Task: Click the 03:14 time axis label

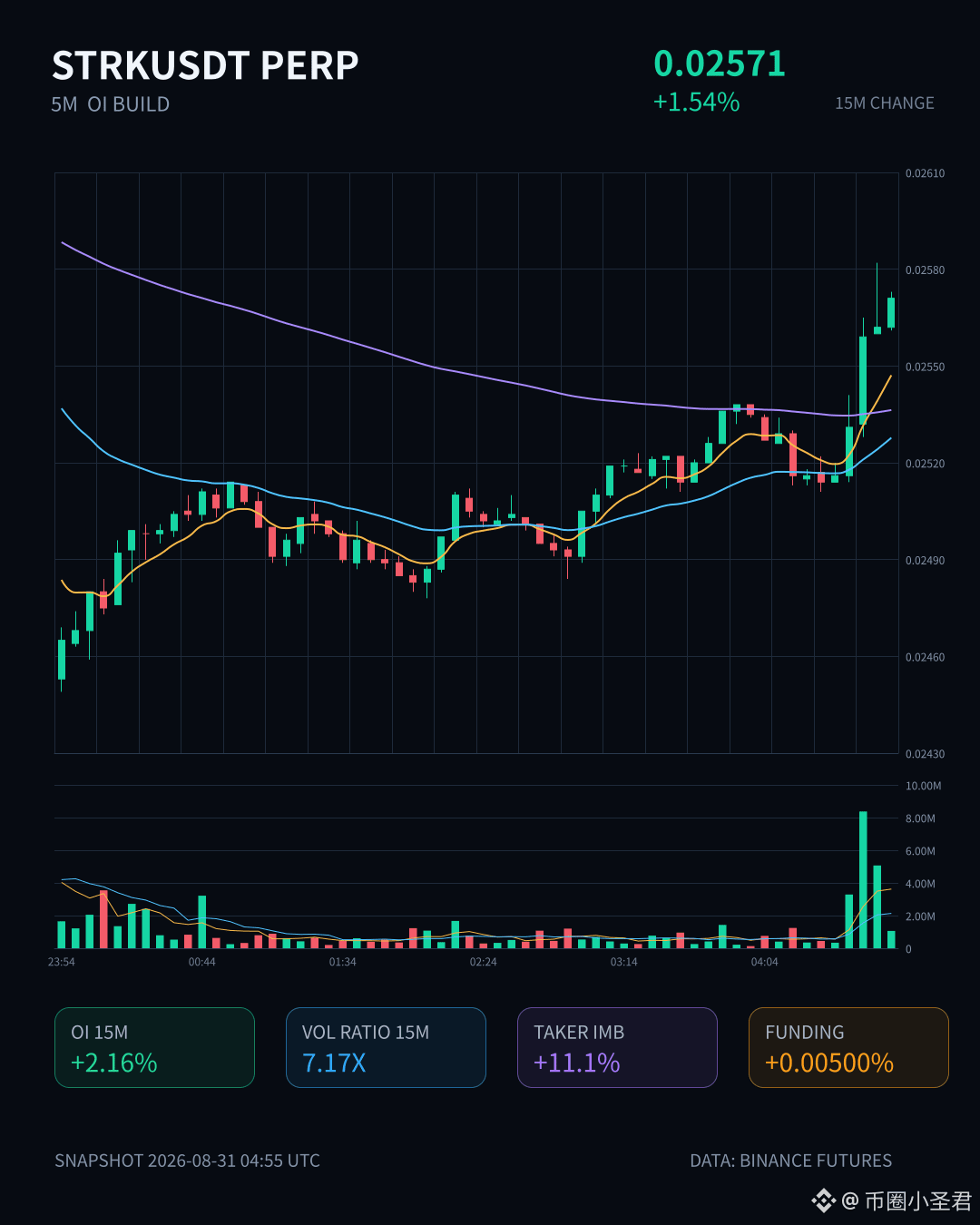Action: click(624, 962)
